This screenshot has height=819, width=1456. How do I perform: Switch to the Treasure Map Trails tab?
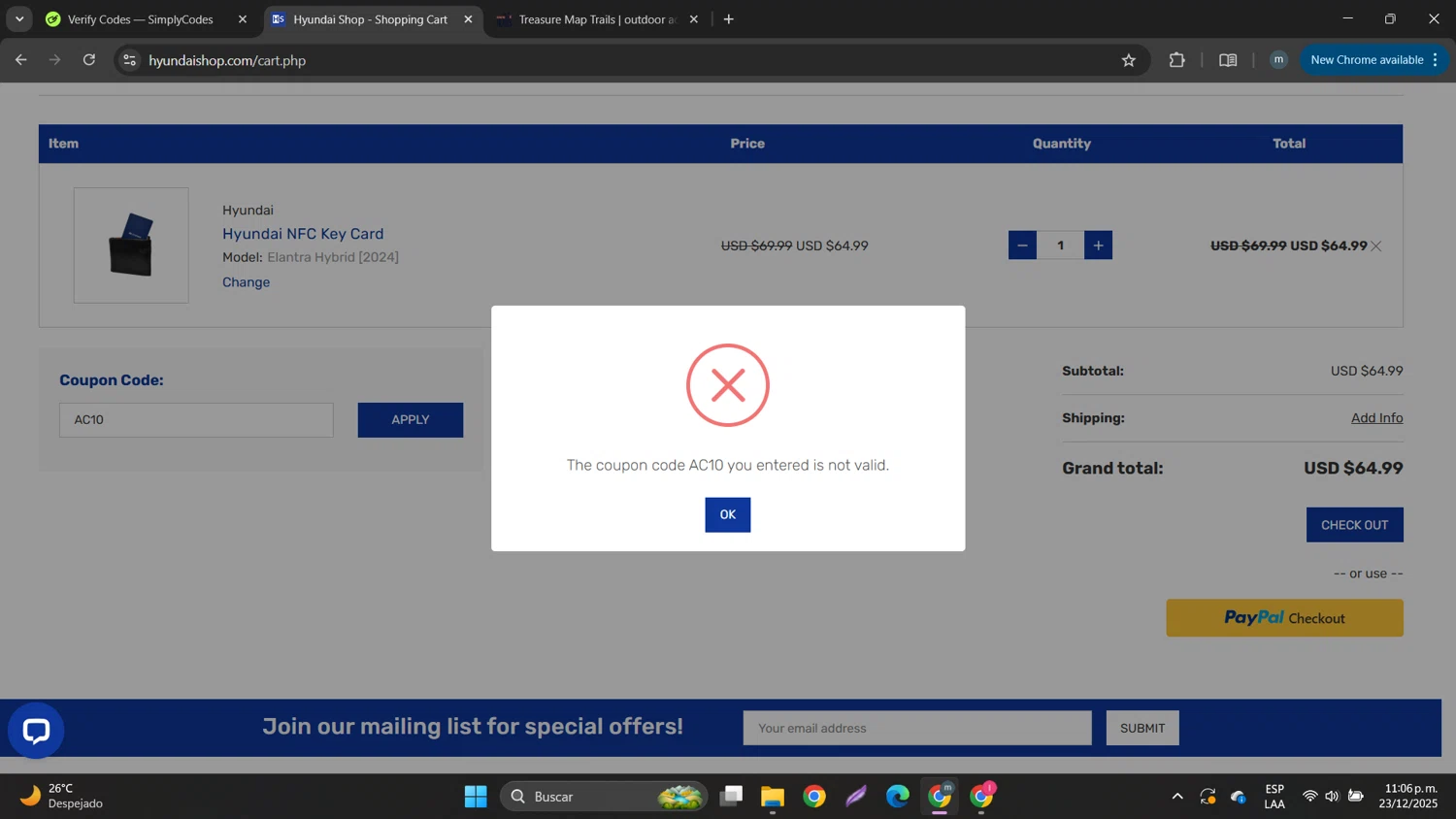click(597, 19)
